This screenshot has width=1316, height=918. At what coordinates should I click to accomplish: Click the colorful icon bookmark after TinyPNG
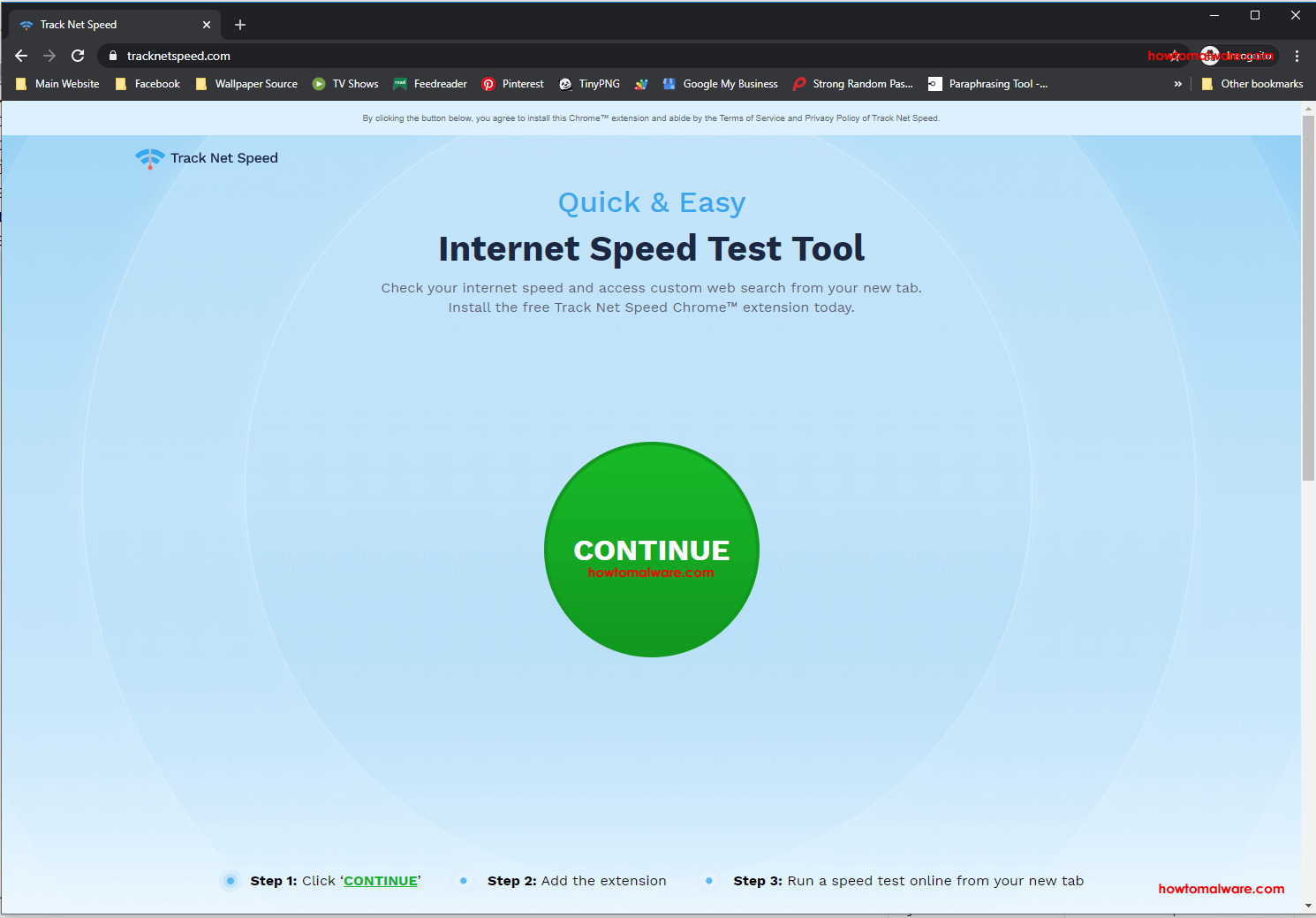coord(641,84)
